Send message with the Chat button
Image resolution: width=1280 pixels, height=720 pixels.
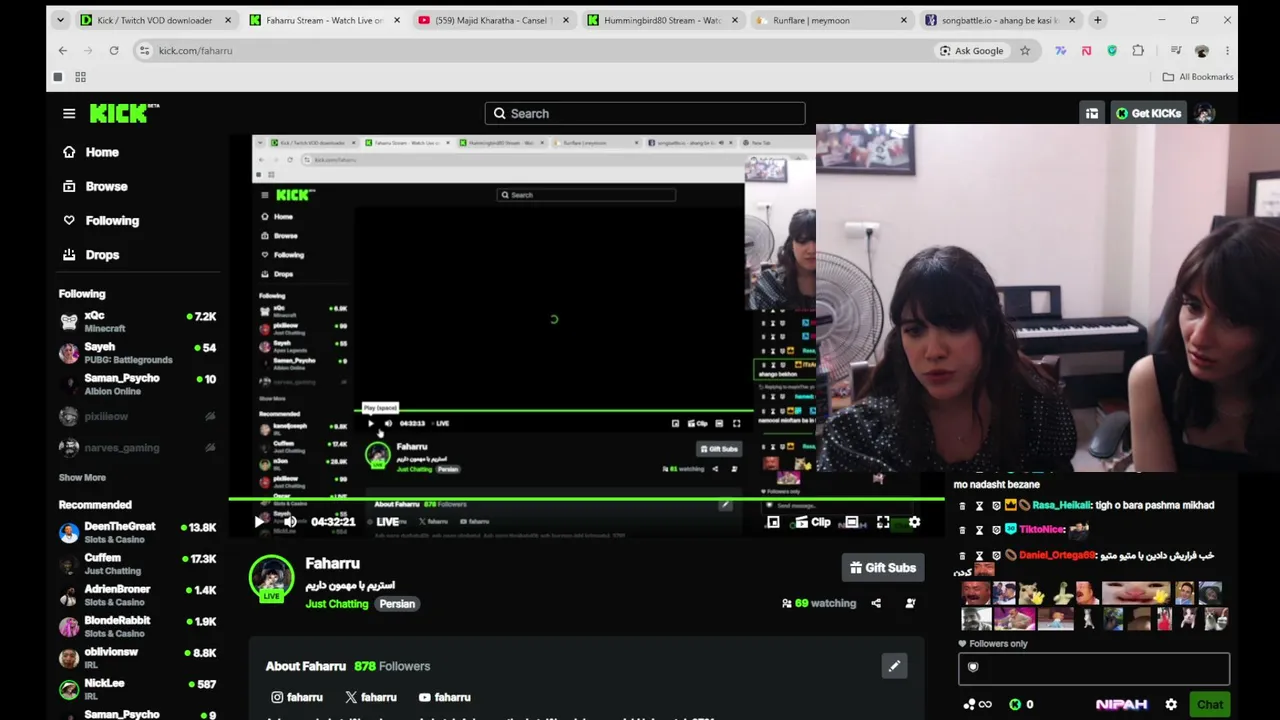click(x=1210, y=704)
